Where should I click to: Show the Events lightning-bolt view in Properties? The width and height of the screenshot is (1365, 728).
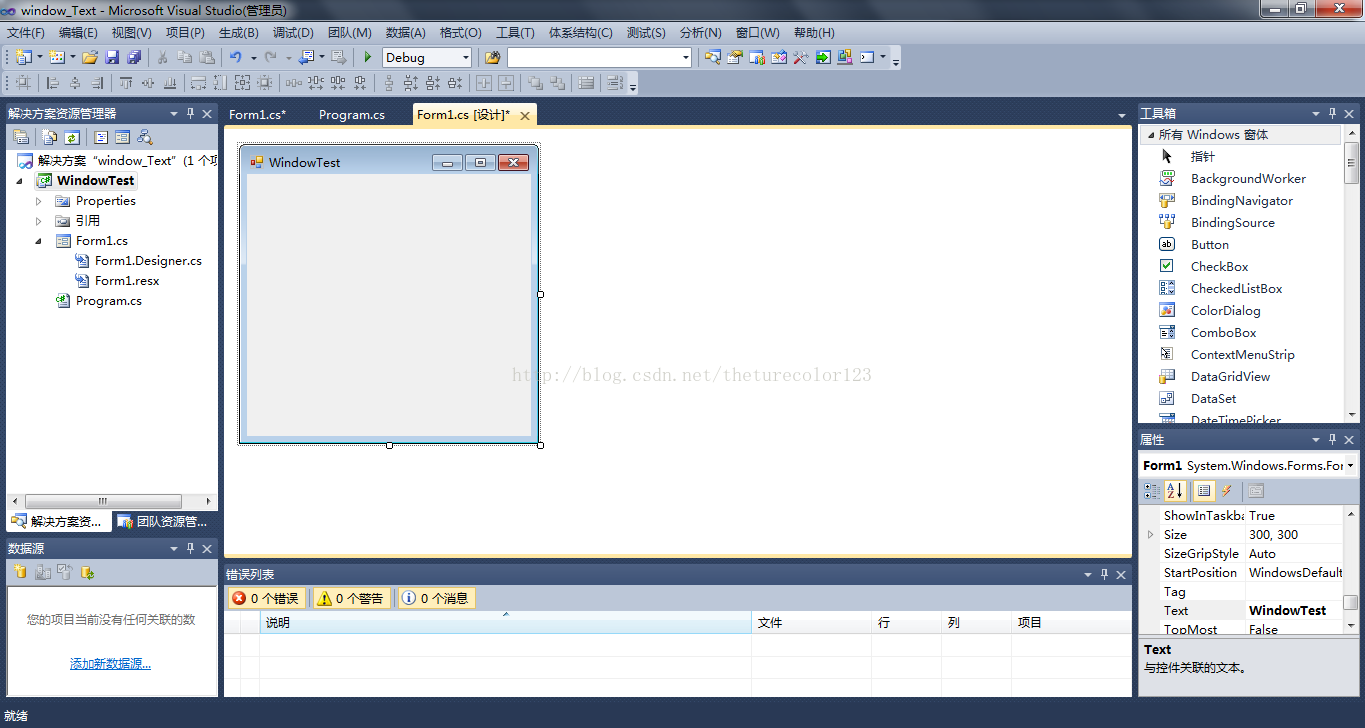(1226, 491)
